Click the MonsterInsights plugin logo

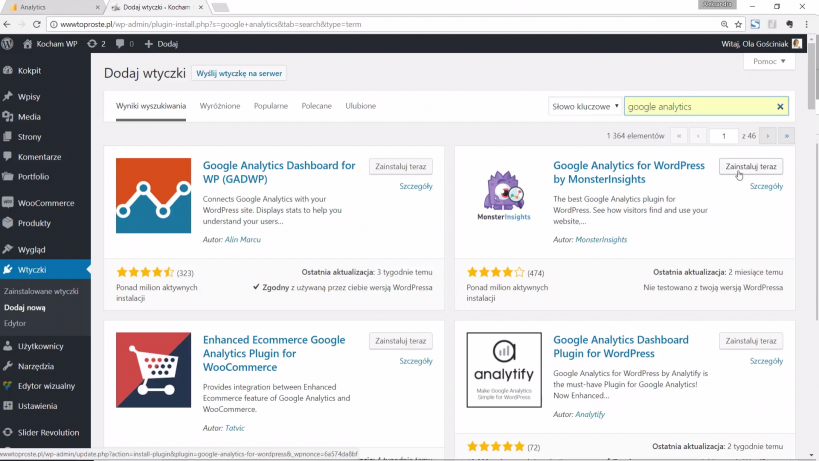504,196
